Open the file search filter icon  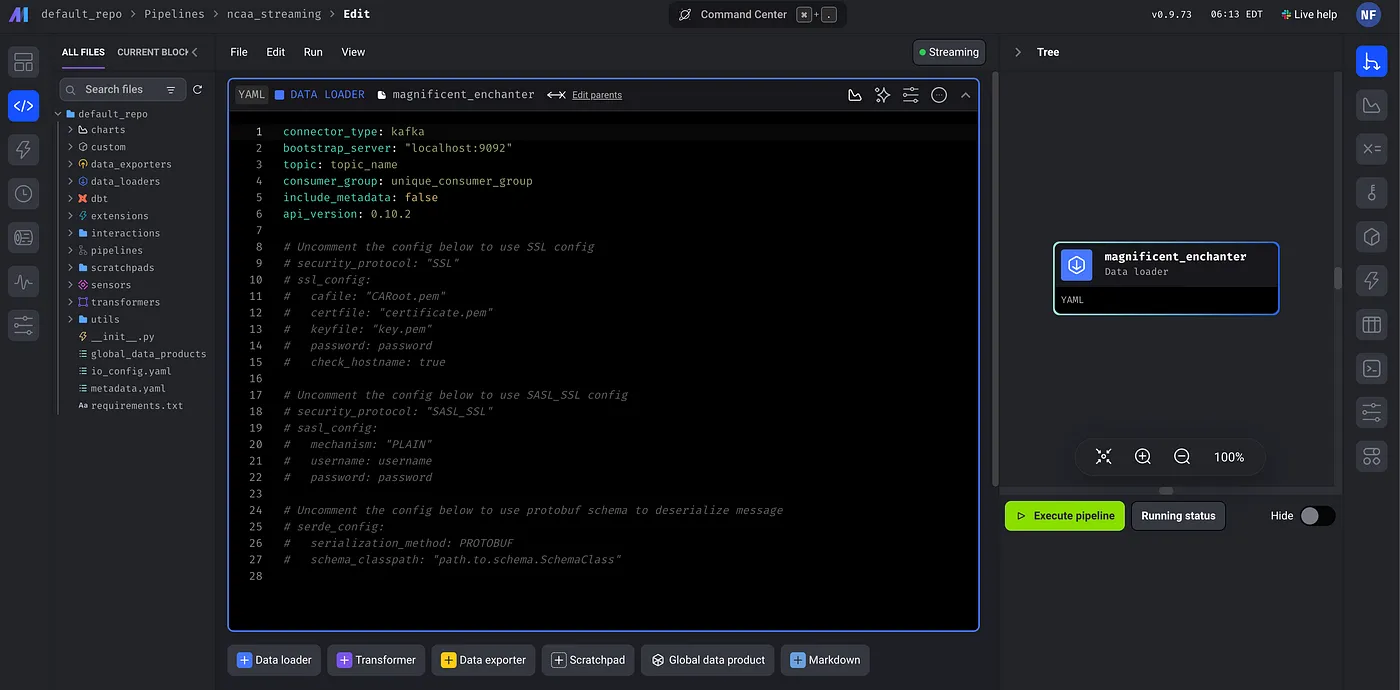coord(171,90)
